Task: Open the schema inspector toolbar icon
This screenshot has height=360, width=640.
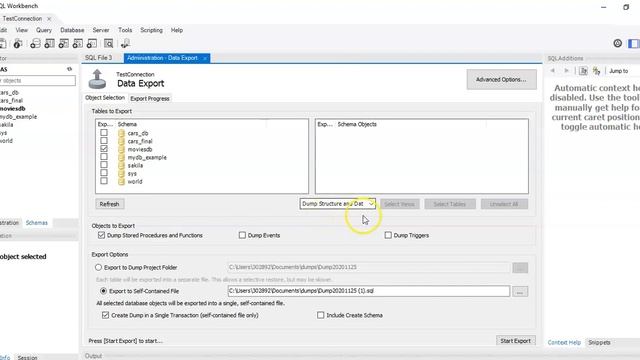Action: point(18,44)
